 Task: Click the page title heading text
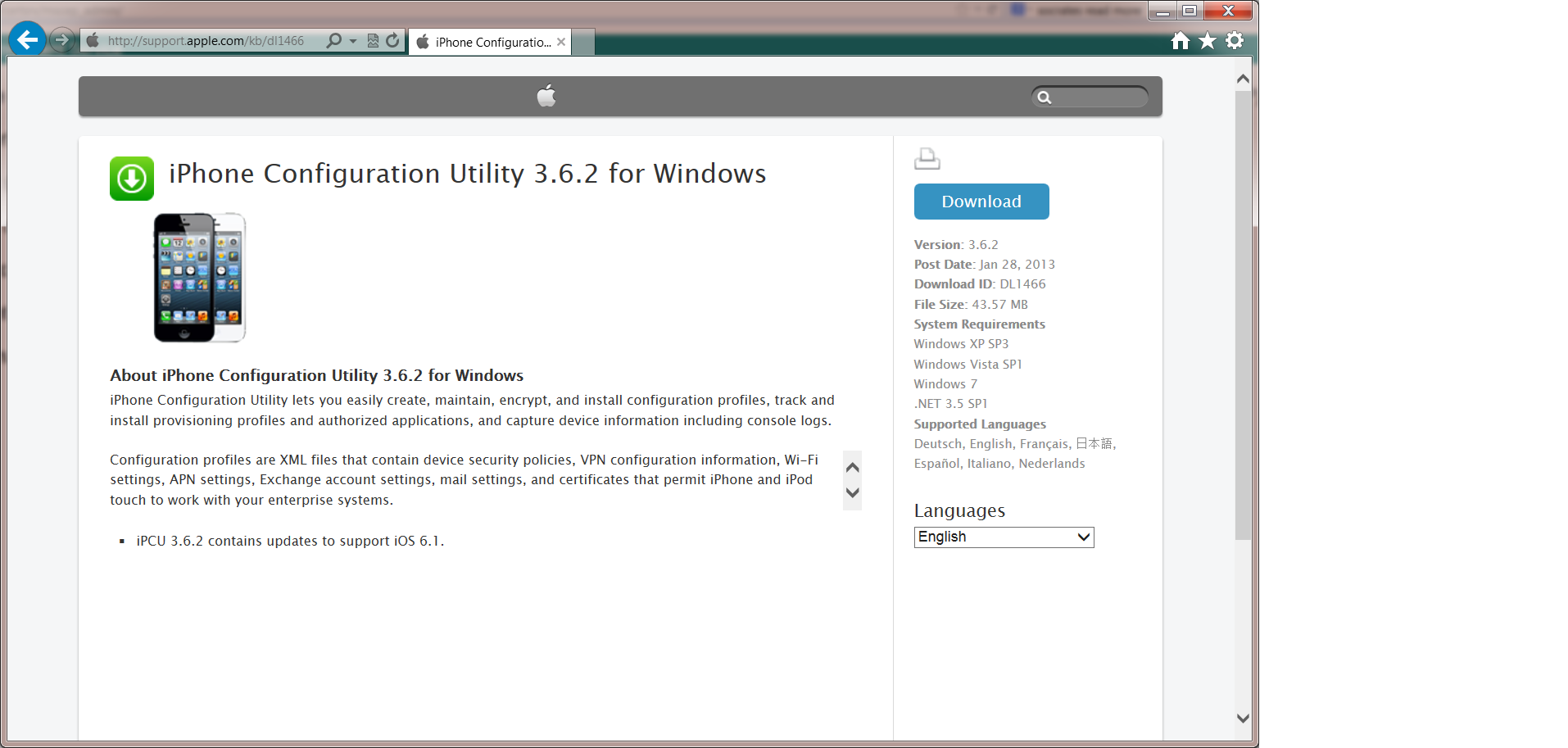(468, 174)
